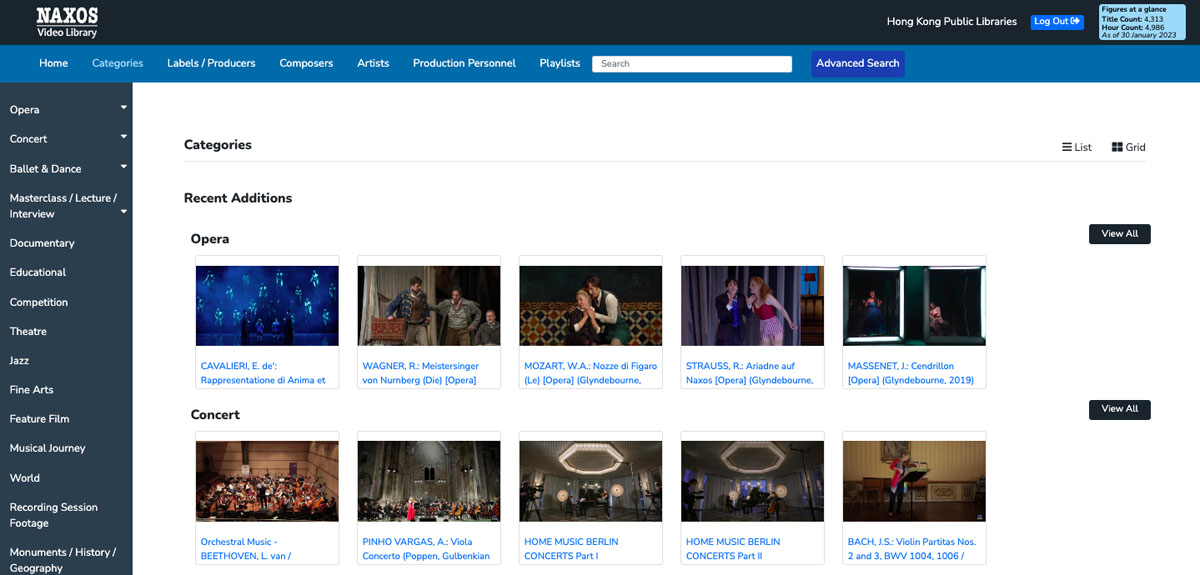Viewport: 1200px width, 575px height.
Task: Select Documentary in the sidebar
Action: tap(42, 243)
